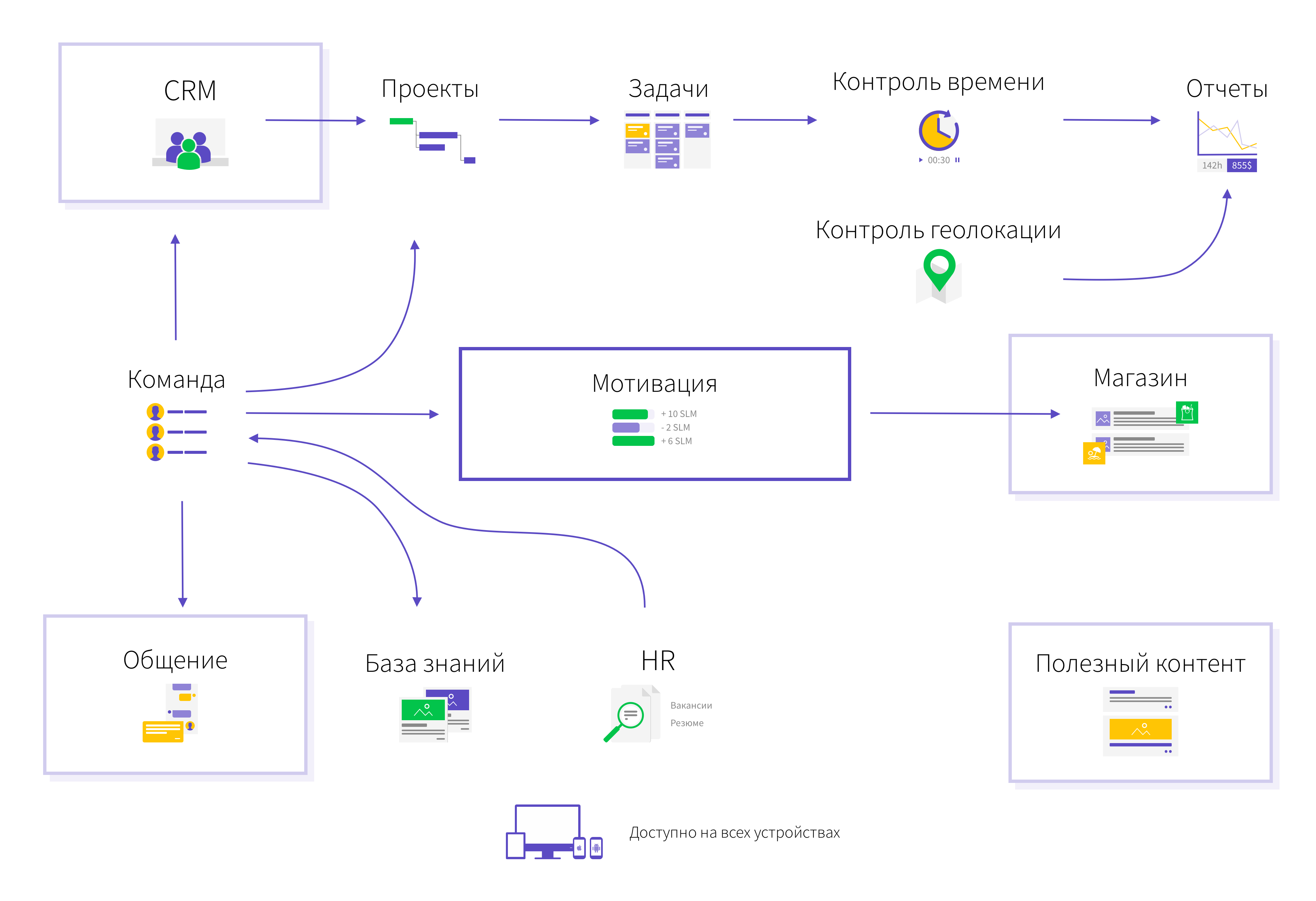Click the chat bubbles icon under Общение

point(170,713)
